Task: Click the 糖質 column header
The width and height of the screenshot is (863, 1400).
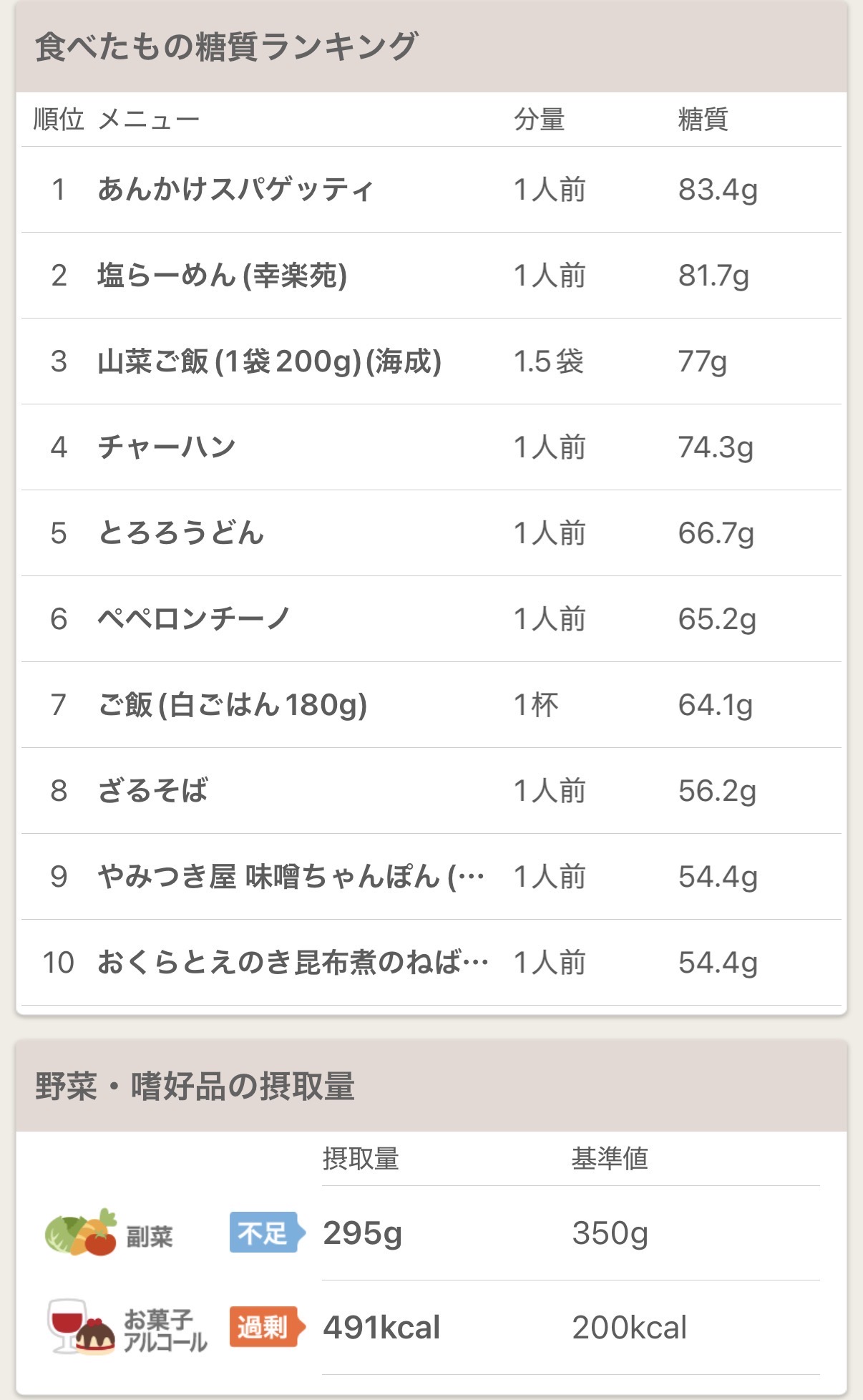Action: pyautogui.click(x=703, y=120)
